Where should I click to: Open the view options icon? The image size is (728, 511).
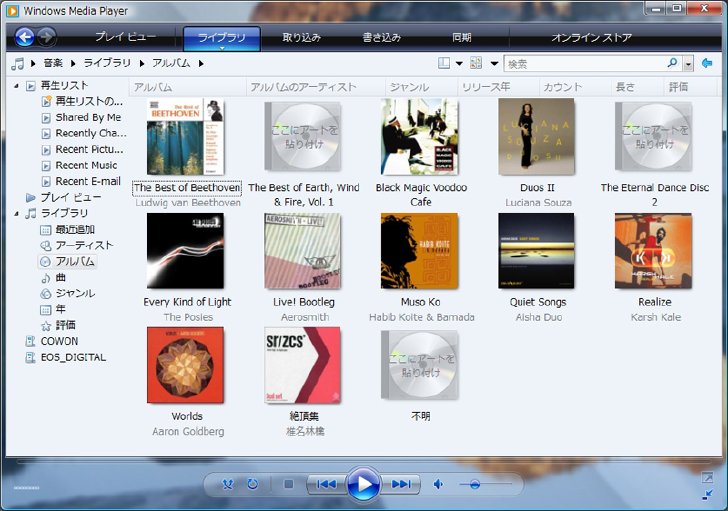[476, 63]
